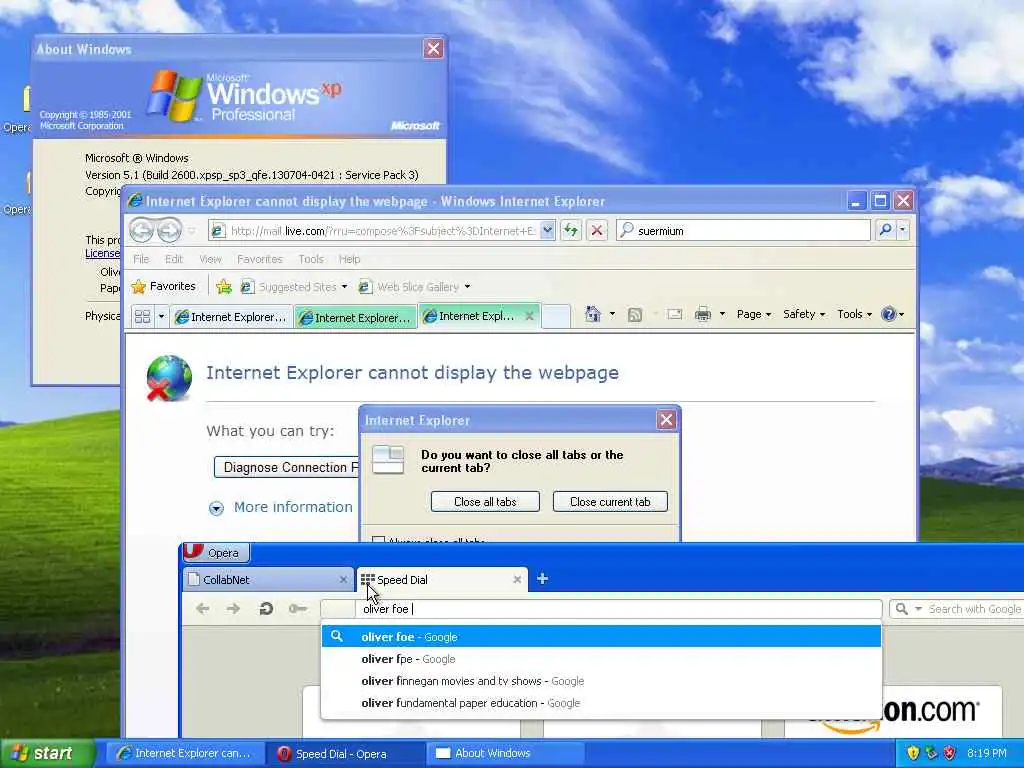Click the Opera password wand key icon
The width and height of the screenshot is (1024, 768).
pyautogui.click(x=298, y=609)
